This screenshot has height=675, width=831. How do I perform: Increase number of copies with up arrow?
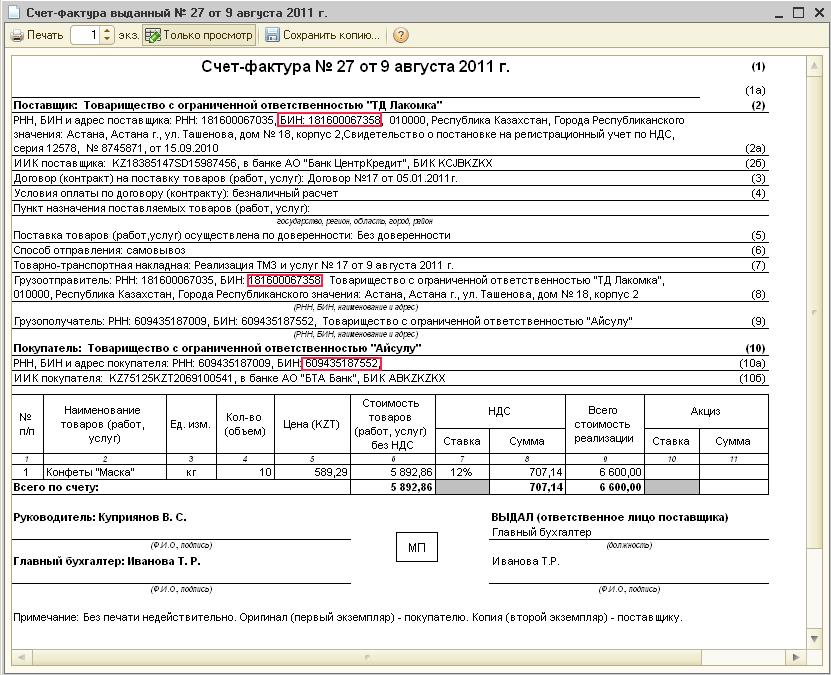point(108,31)
